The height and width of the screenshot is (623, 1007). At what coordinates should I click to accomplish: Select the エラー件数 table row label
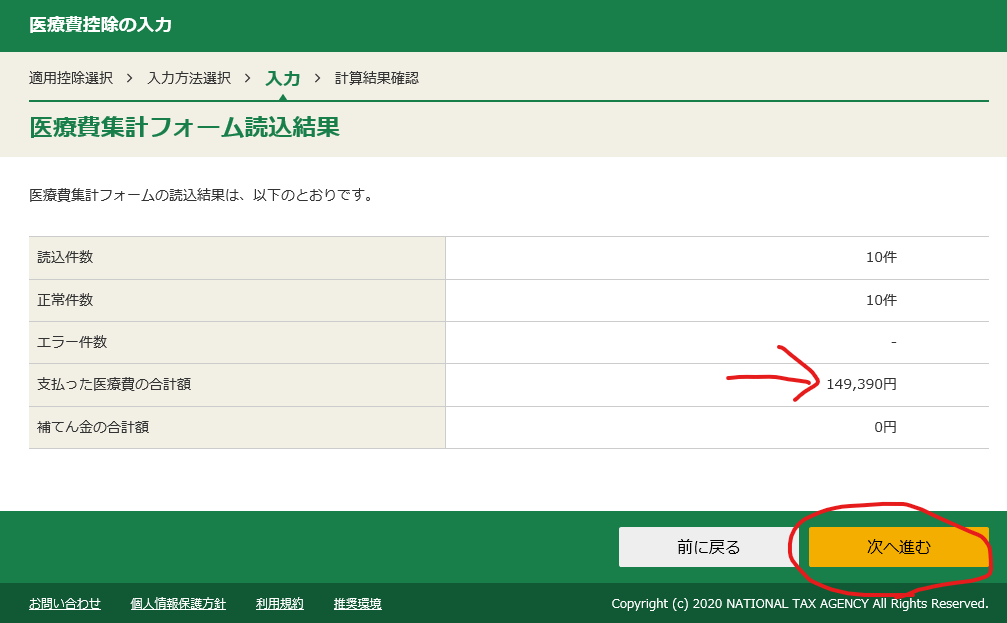pyautogui.click(x=72, y=341)
